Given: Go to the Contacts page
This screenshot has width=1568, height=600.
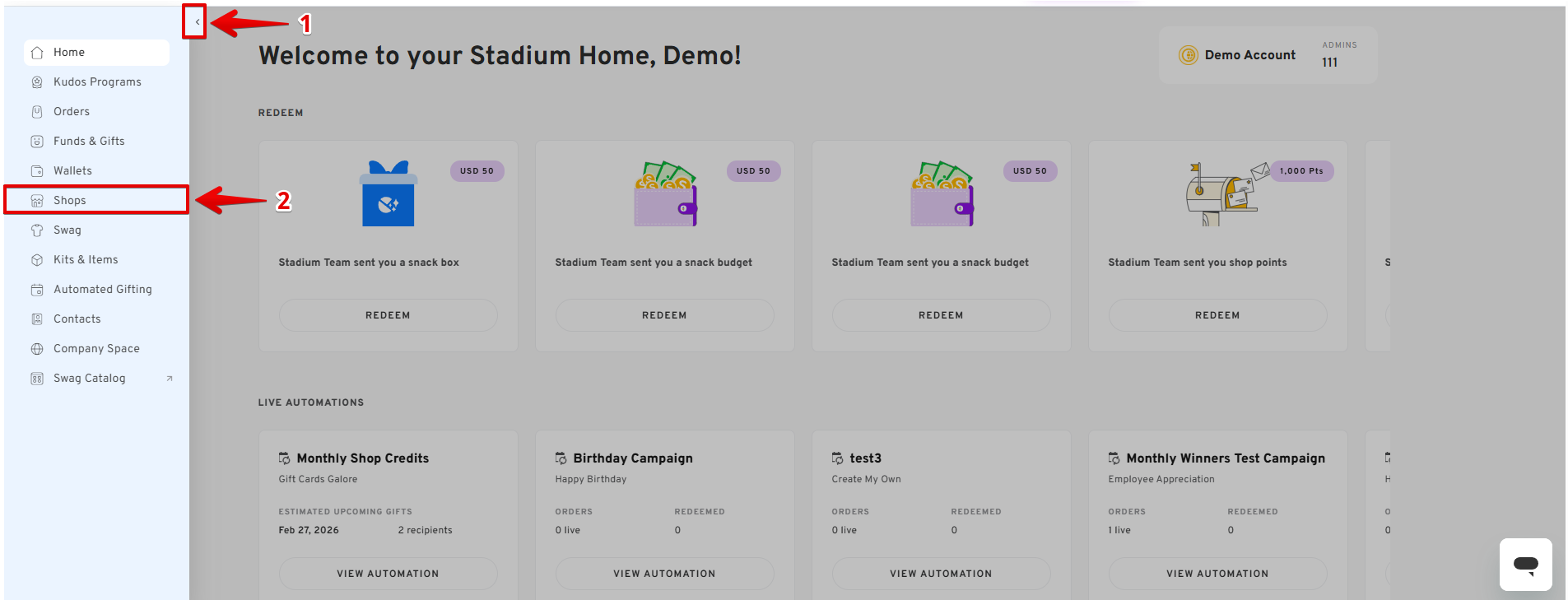Looking at the screenshot, I should [77, 319].
